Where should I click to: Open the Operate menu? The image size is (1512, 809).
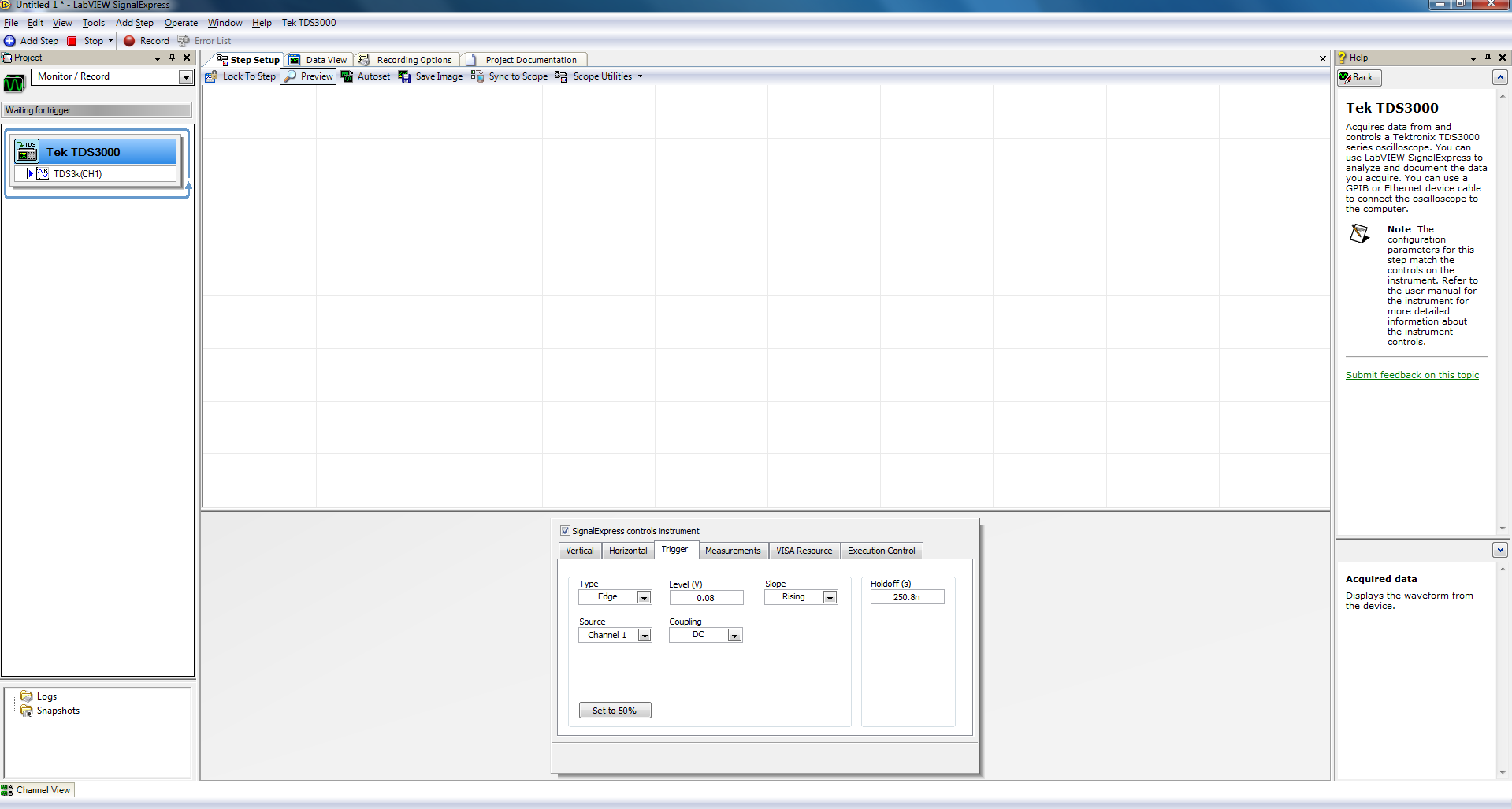tap(181, 23)
